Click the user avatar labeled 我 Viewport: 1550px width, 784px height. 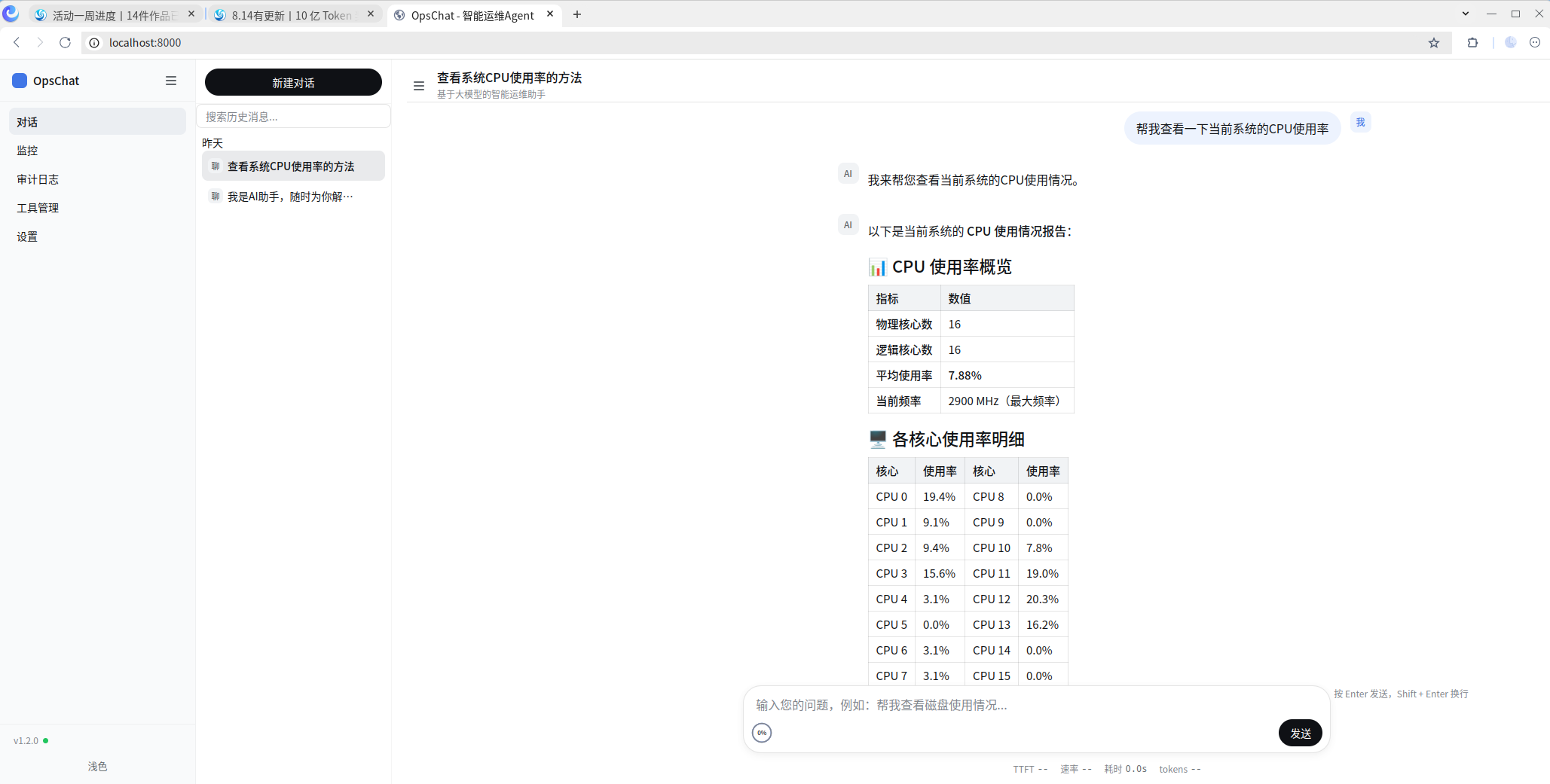point(1360,123)
